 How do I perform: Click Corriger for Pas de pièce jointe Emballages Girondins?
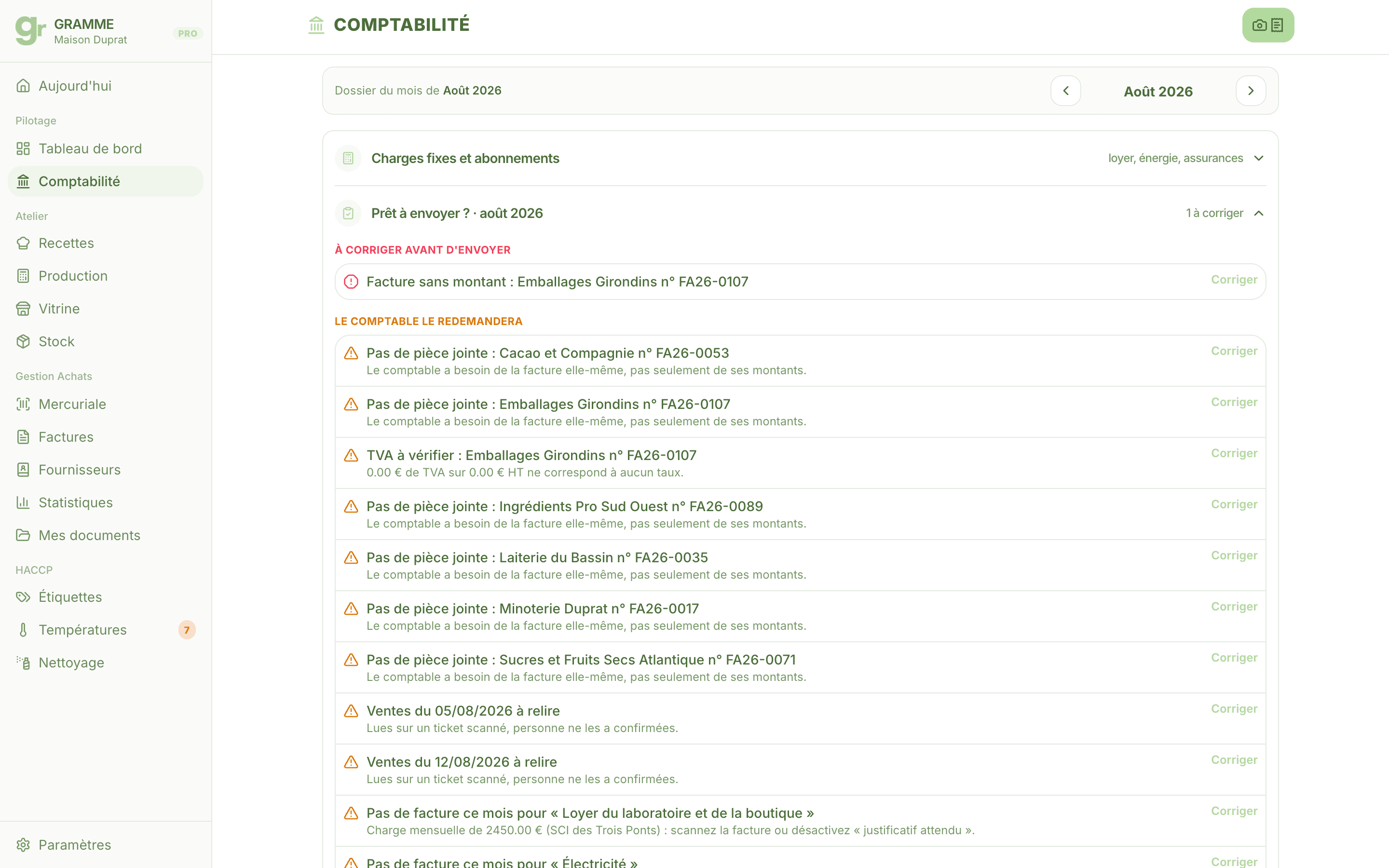click(x=1234, y=402)
